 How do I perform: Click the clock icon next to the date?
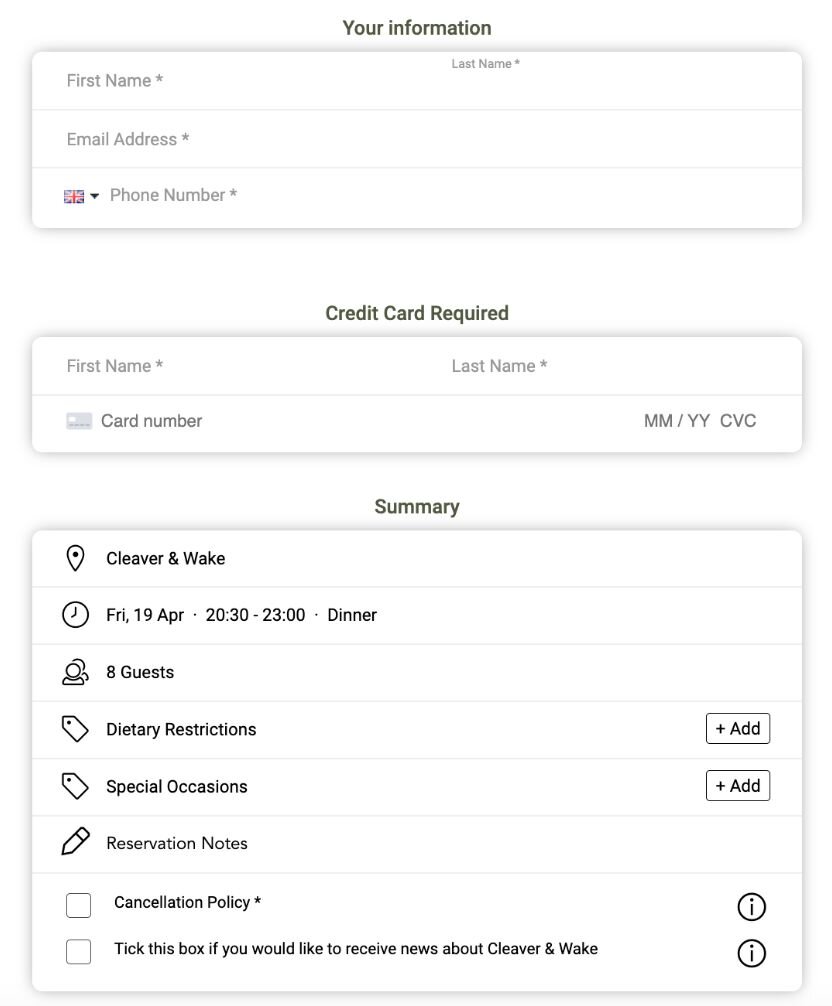[x=75, y=615]
